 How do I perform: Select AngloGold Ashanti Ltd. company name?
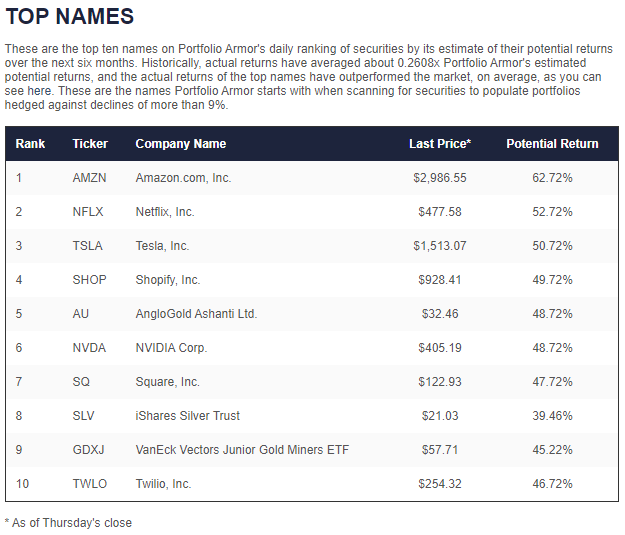coord(196,314)
